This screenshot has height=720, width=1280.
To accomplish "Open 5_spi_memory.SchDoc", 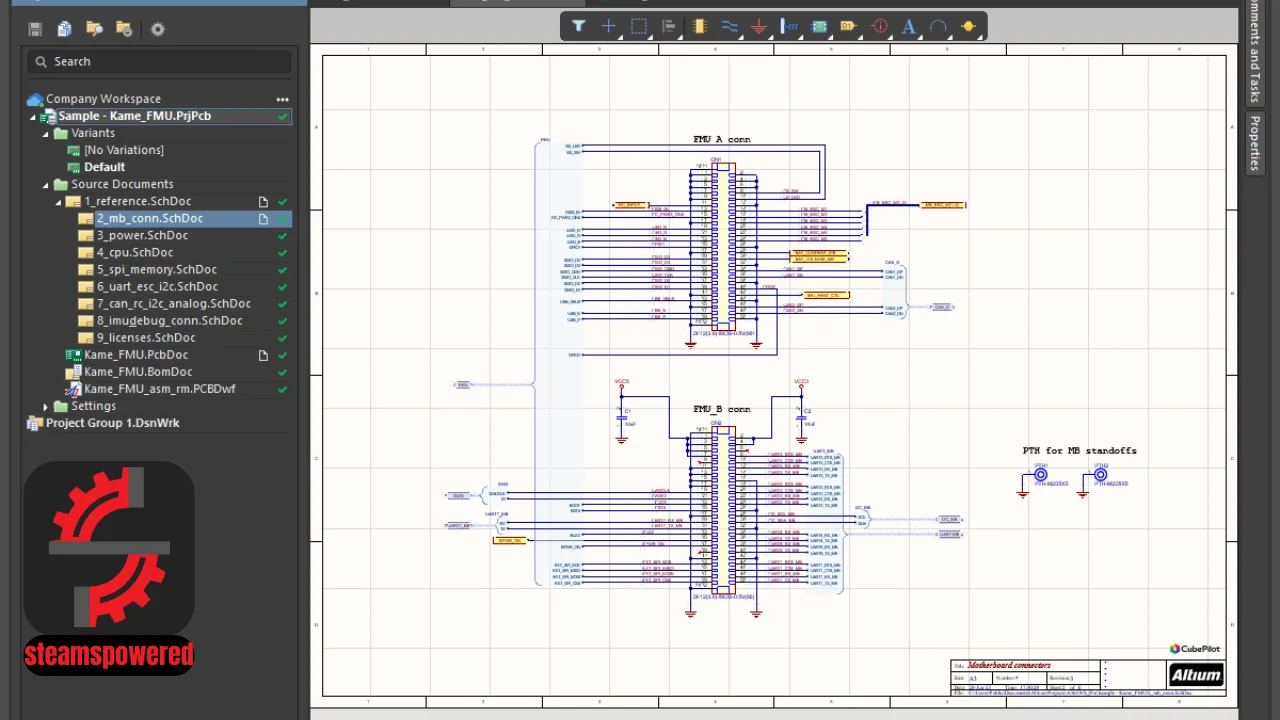I will pyautogui.click(x=156, y=269).
